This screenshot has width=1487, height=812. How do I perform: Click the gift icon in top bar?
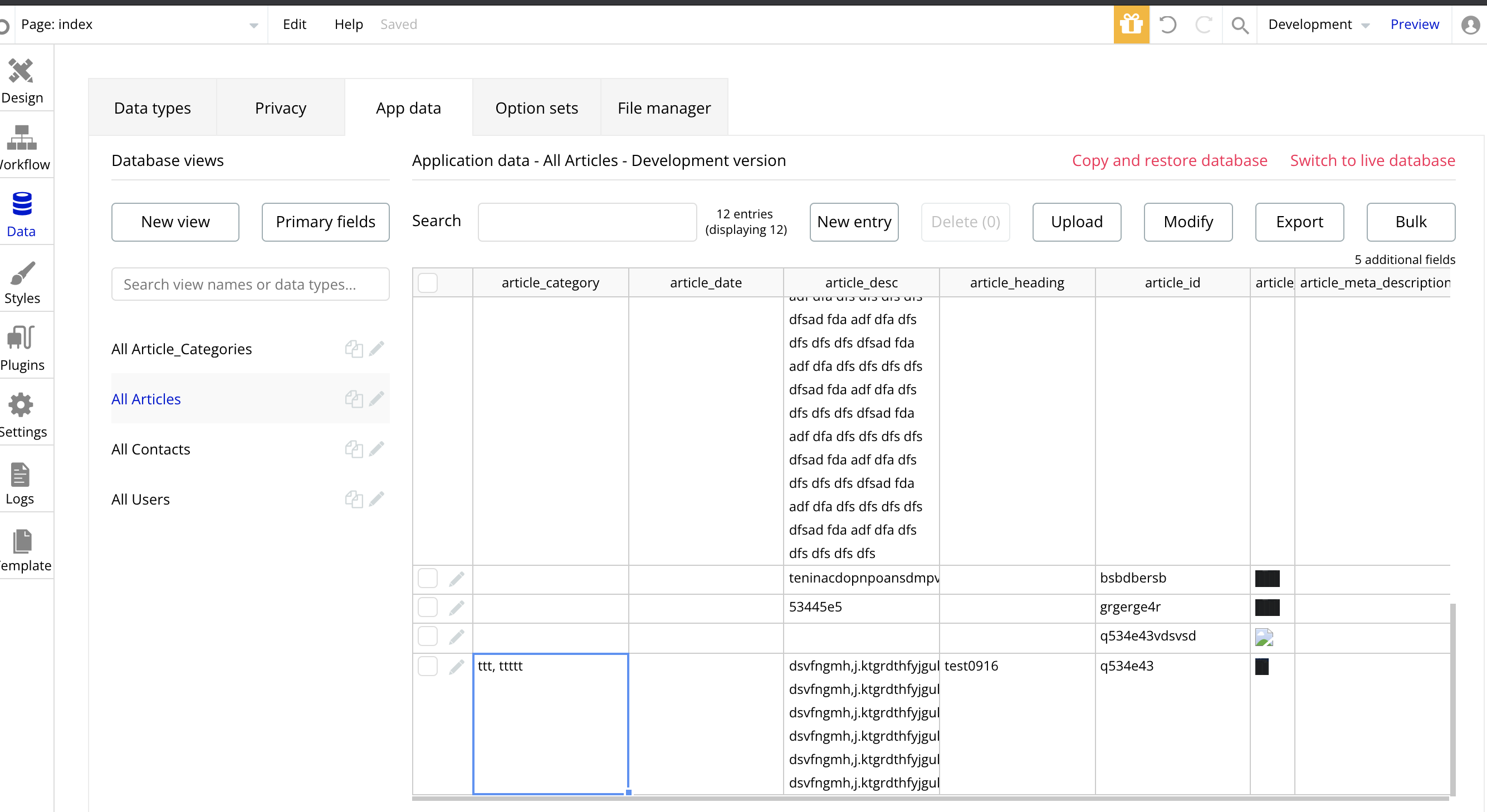pos(1131,25)
